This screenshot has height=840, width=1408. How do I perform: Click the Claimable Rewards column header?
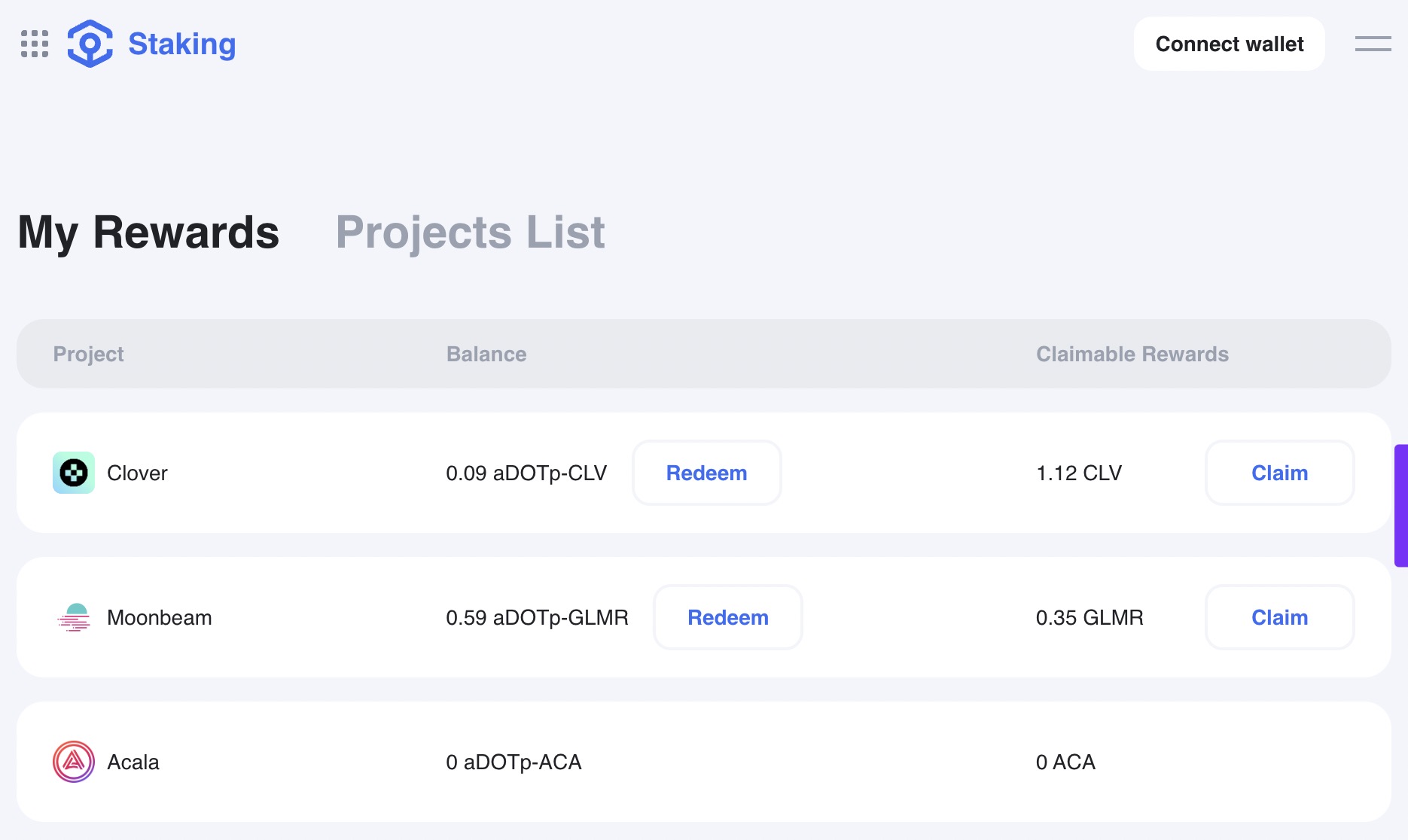tap(1132, 354)
